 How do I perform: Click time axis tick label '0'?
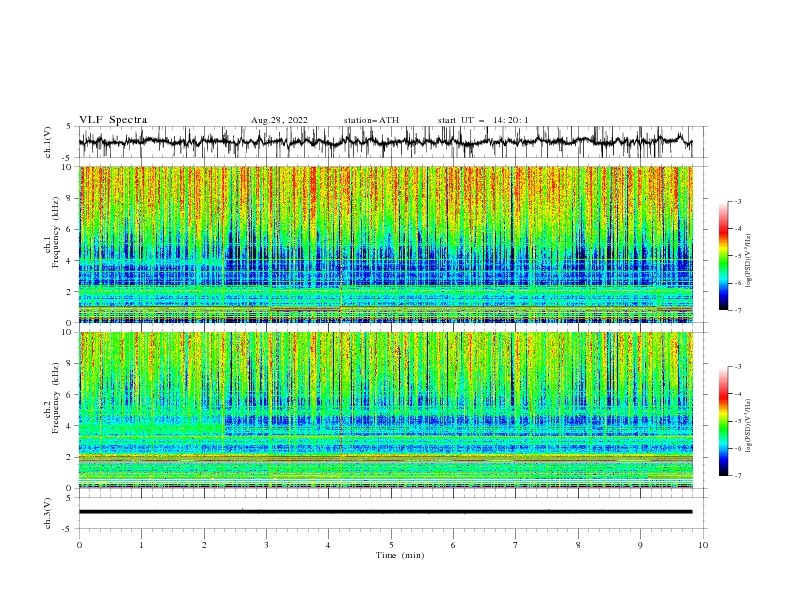(x=79, y=545)
